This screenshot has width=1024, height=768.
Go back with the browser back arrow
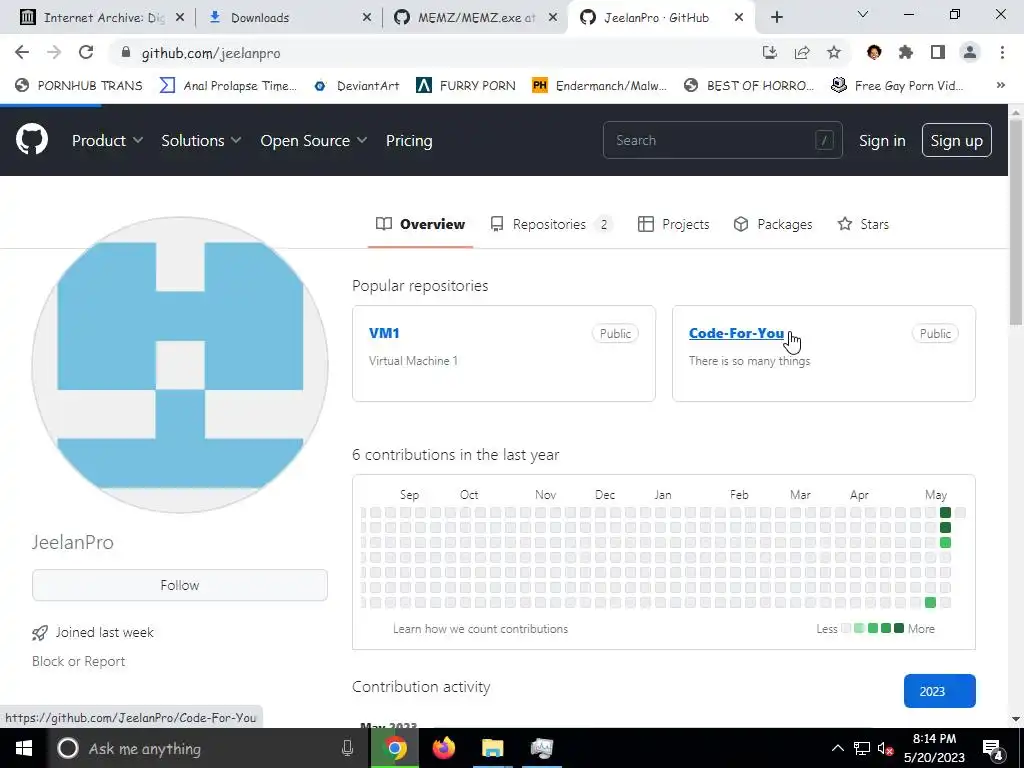(22, 52)
